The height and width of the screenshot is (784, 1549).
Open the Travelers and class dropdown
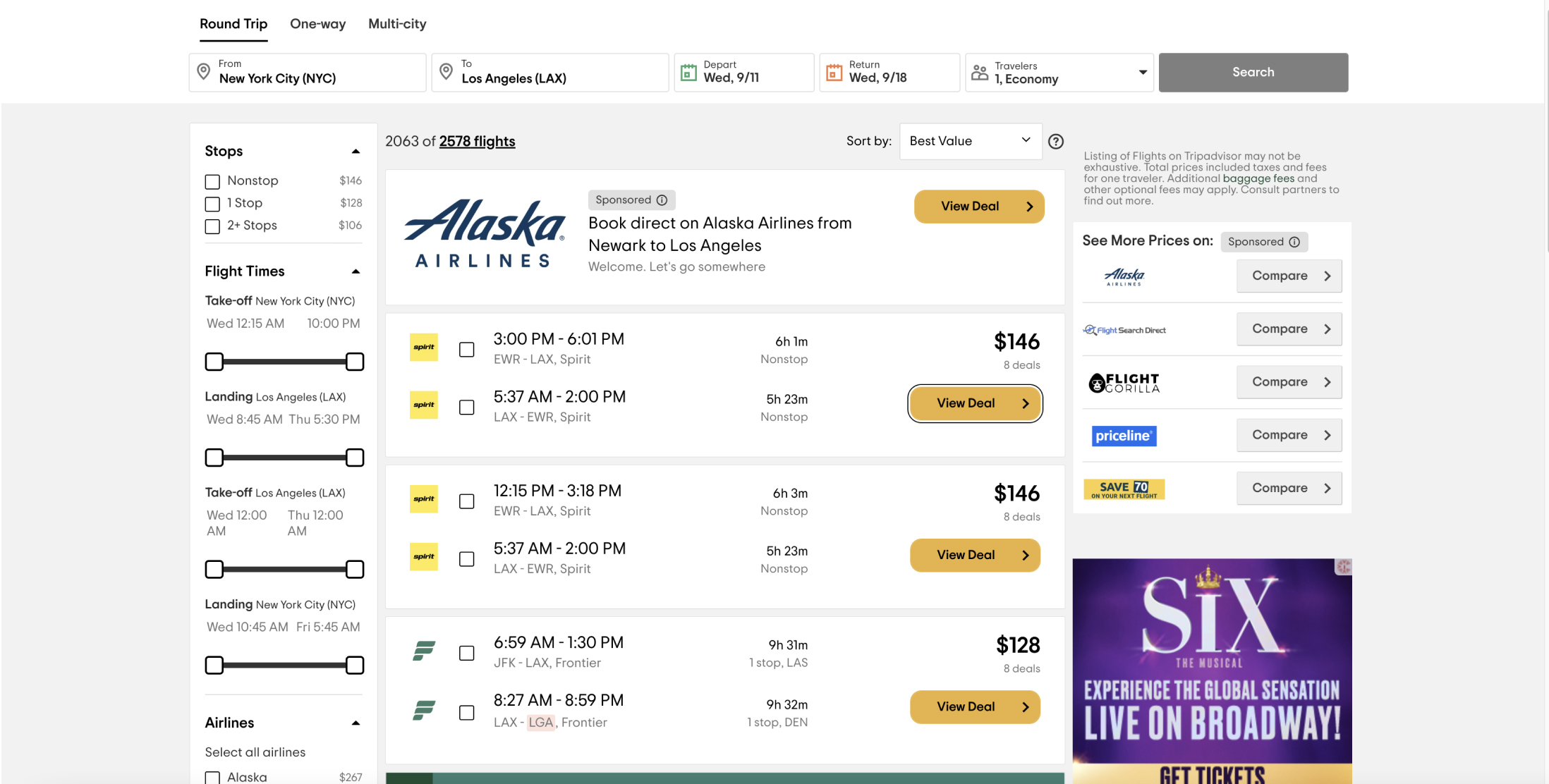1059,73
